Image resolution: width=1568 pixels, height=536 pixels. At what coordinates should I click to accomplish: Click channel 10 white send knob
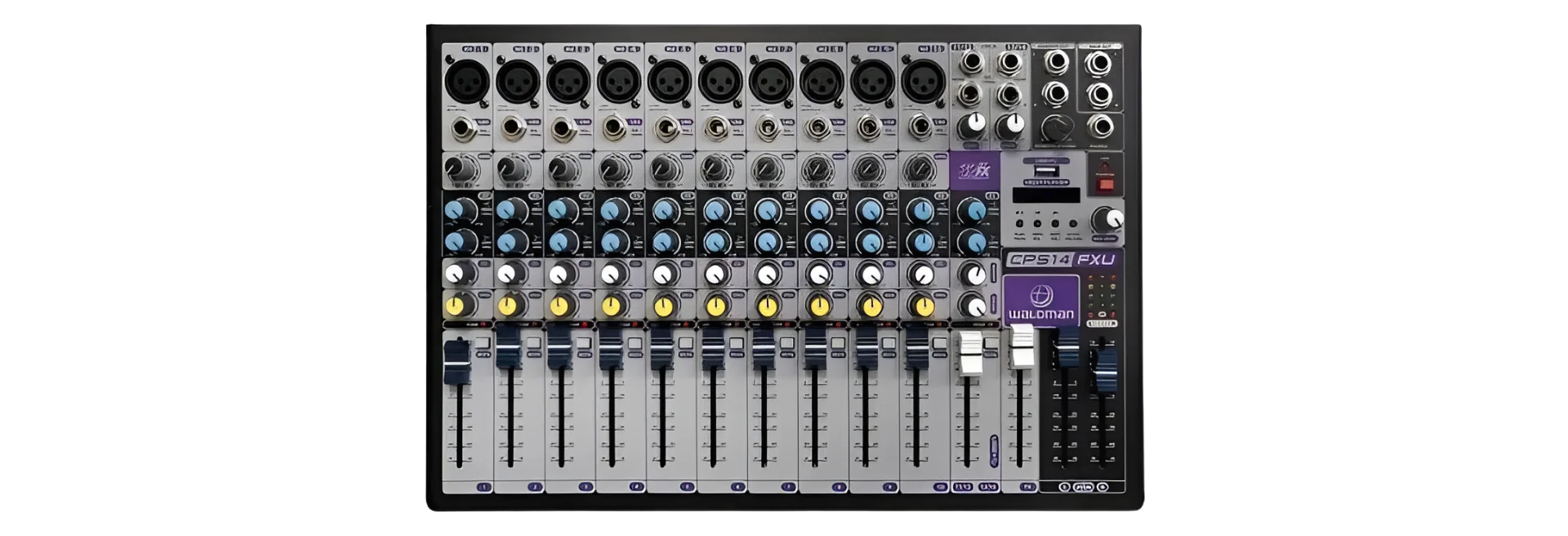point(921,274)
